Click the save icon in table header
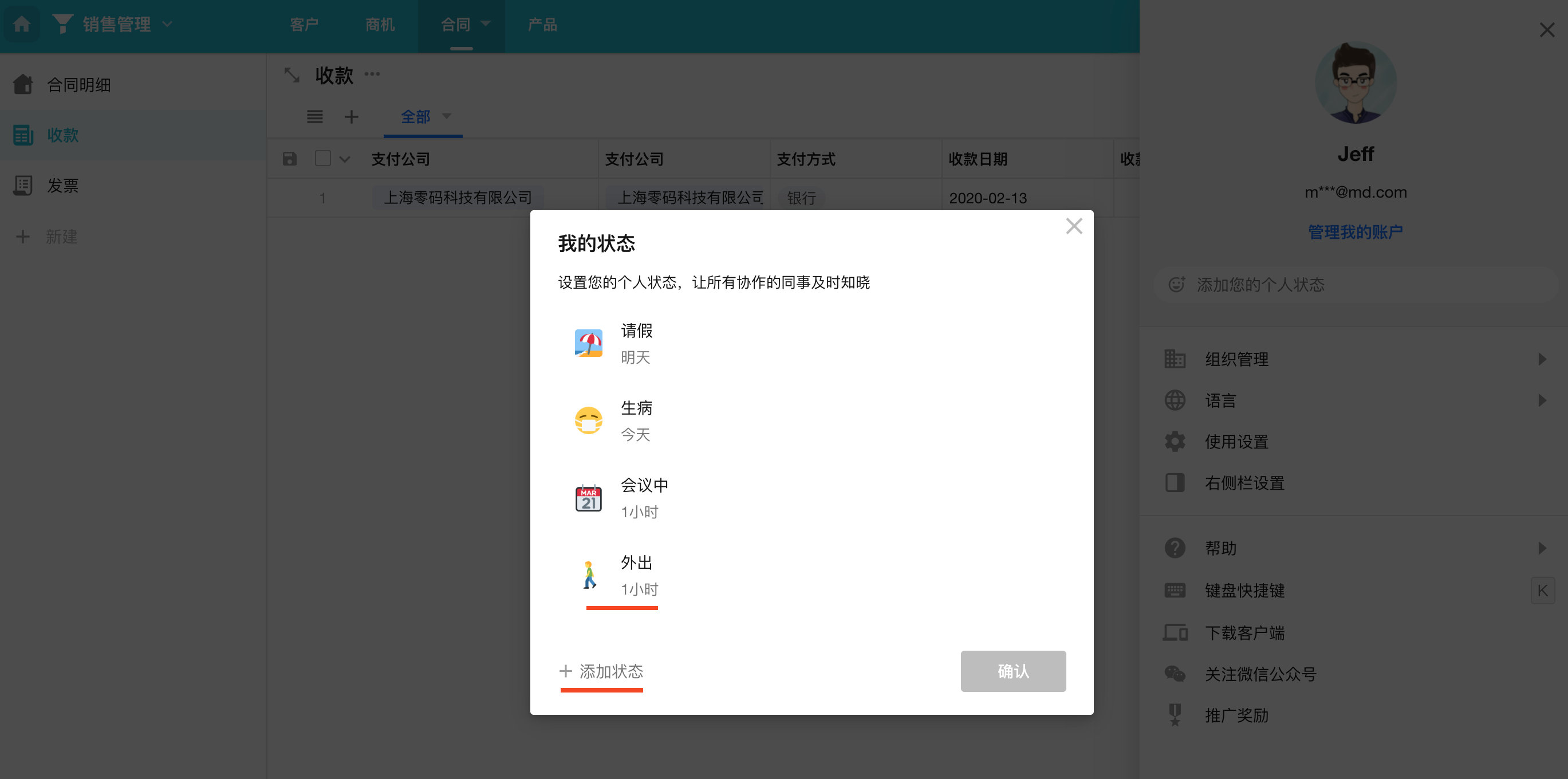Viewport: 1568px width, 779px height. [290, 159]
